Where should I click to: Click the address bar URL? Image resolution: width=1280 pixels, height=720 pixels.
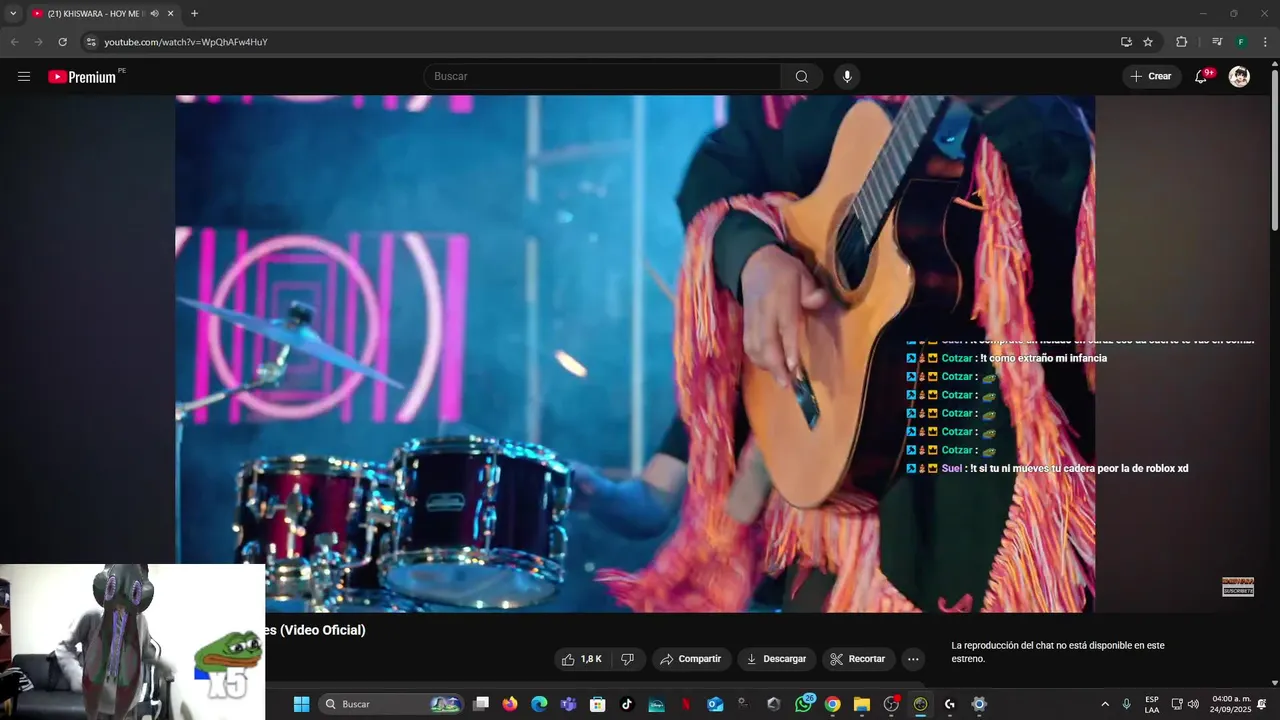tap(186, 42)
